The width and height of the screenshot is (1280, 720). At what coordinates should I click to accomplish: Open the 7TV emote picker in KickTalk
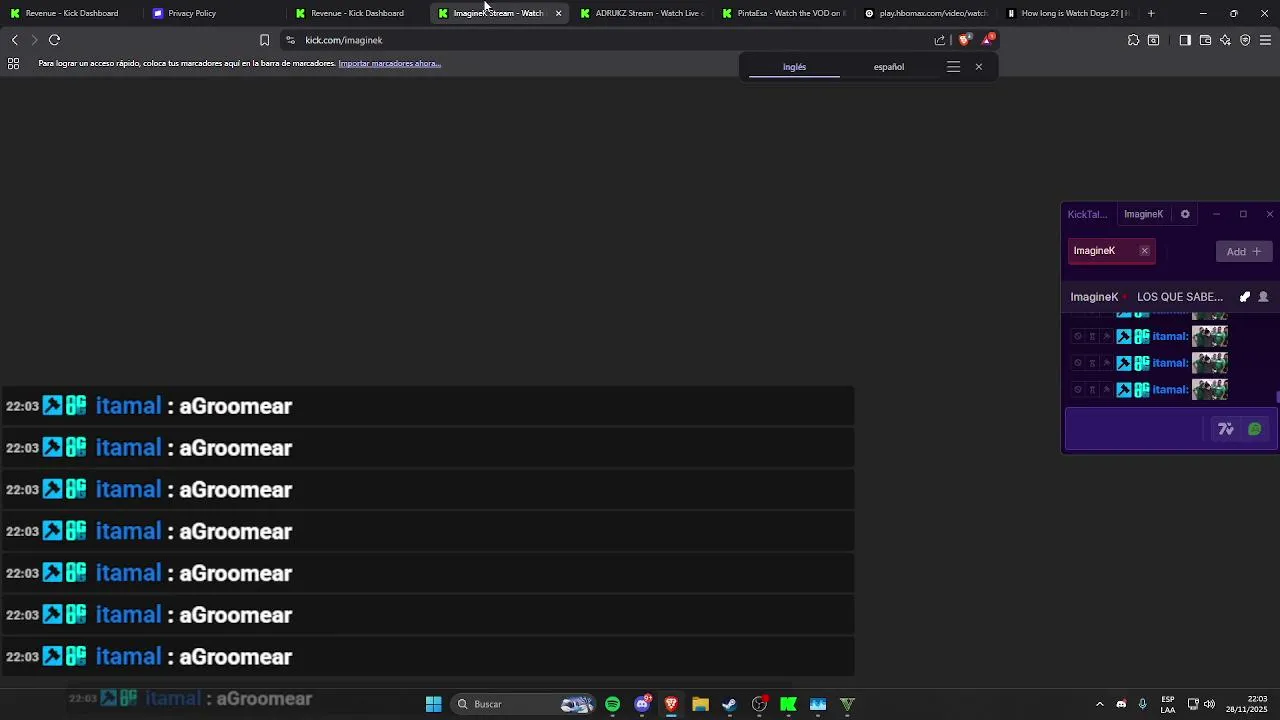(1226, 429)
